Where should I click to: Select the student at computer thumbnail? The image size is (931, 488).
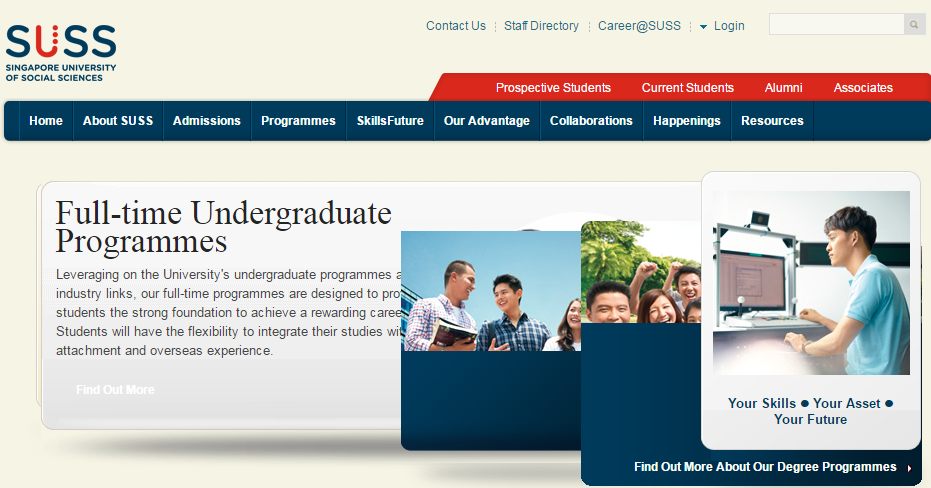pyautogui.click(x=811, y=283)
